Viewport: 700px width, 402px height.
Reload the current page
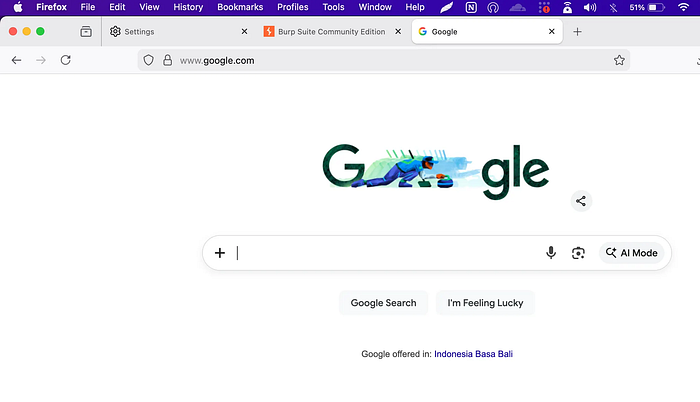click(x=66, y=60)
